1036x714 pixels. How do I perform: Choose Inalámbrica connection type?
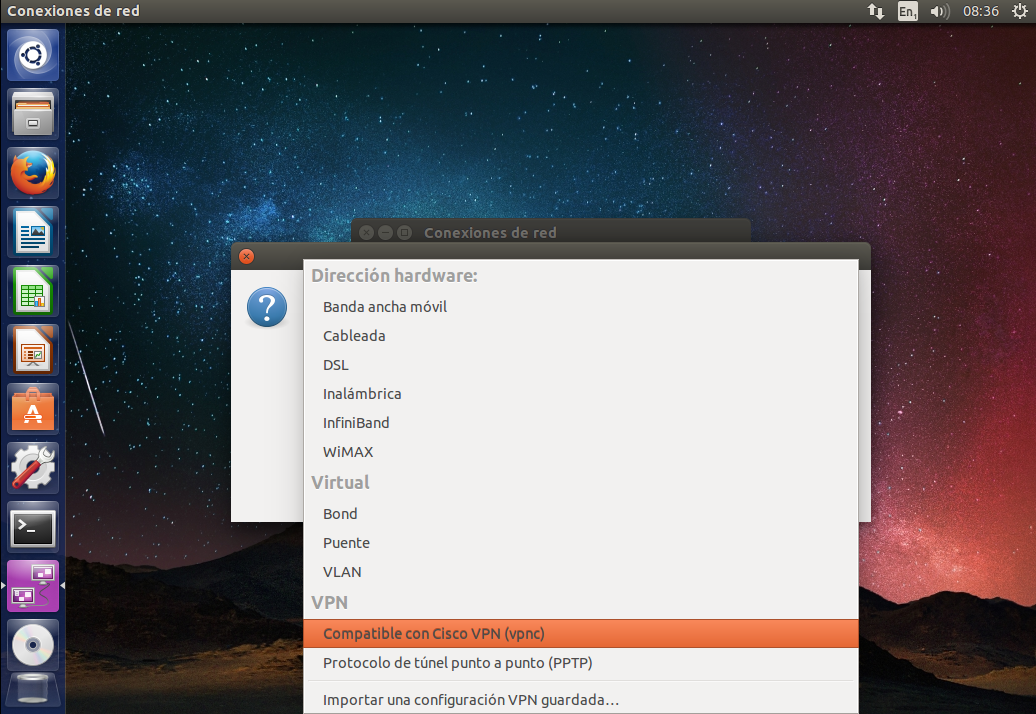click(581, 394)
